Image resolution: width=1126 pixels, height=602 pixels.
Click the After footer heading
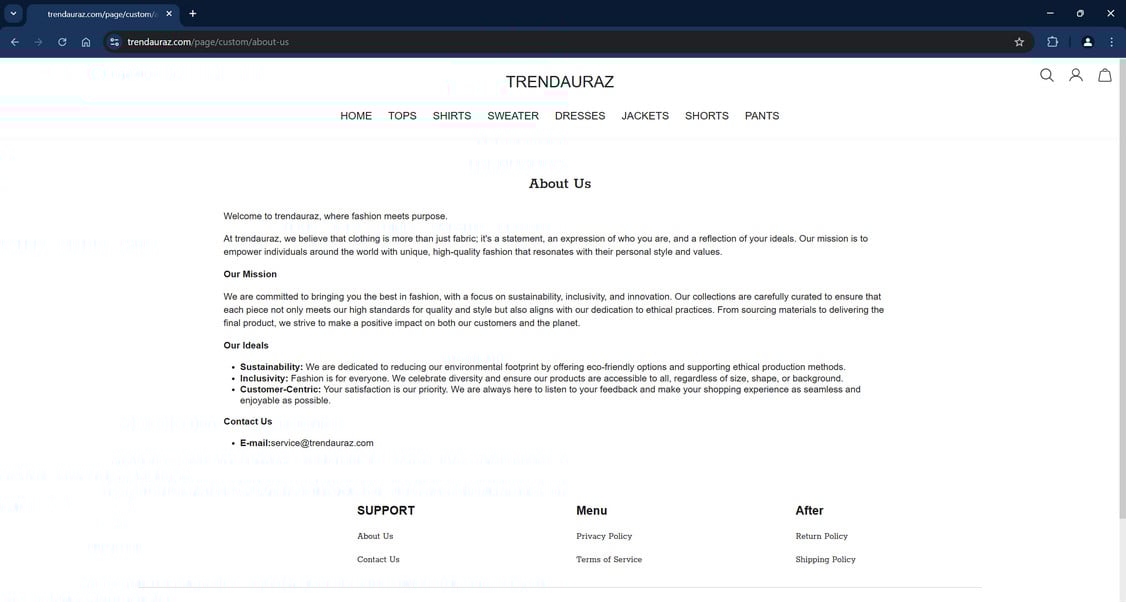809,510
